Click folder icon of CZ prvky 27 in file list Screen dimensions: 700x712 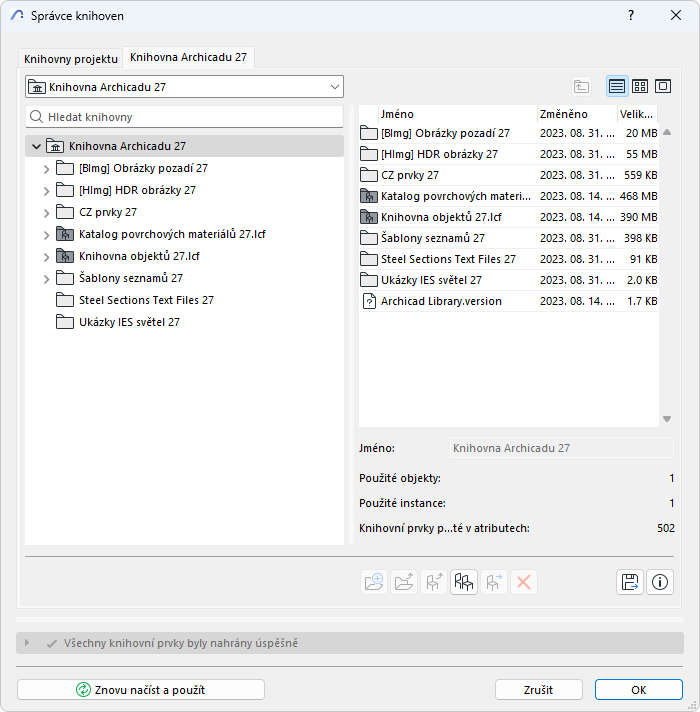[369, 175]
